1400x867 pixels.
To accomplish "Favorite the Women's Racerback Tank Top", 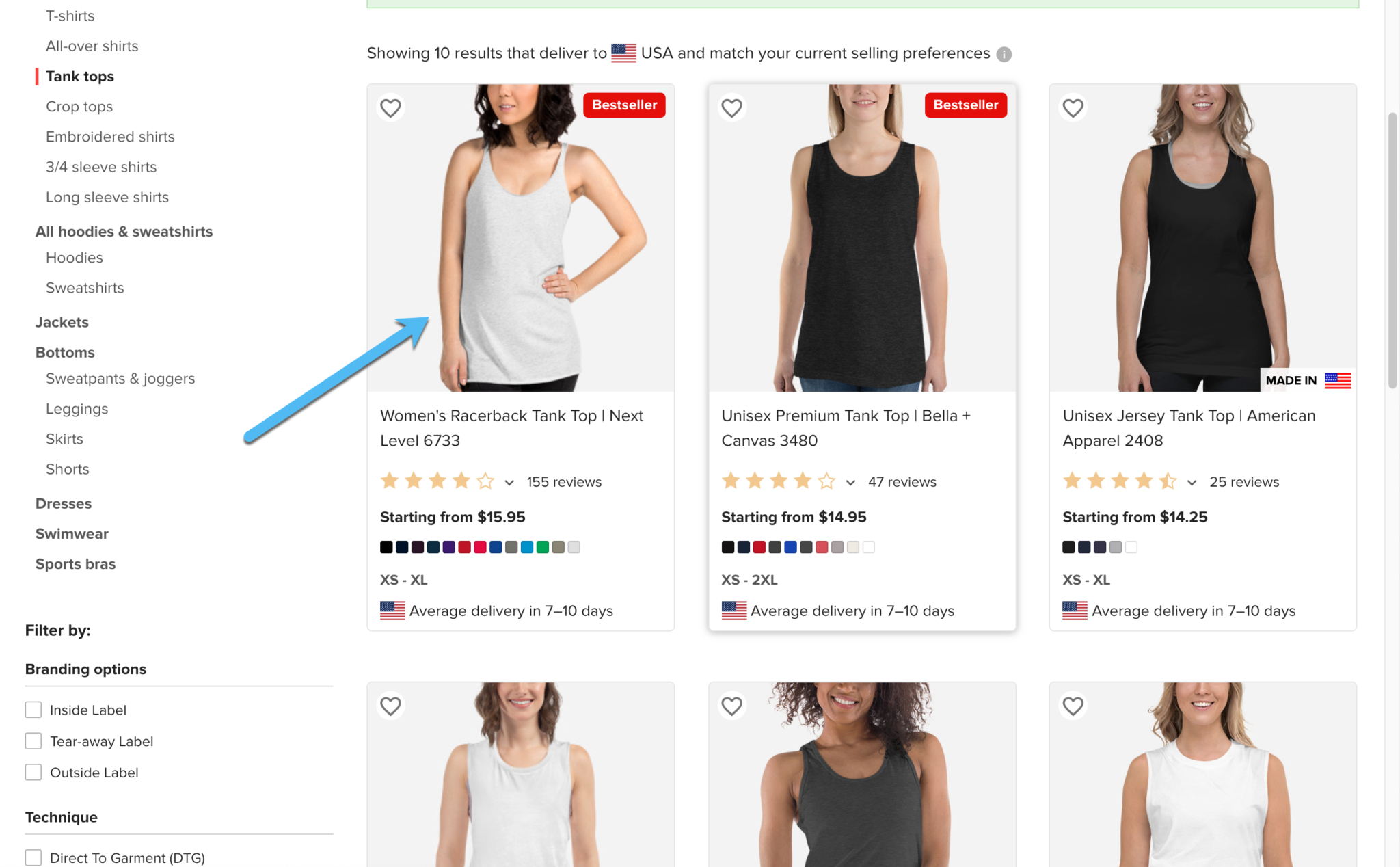I will click(390, 107).
